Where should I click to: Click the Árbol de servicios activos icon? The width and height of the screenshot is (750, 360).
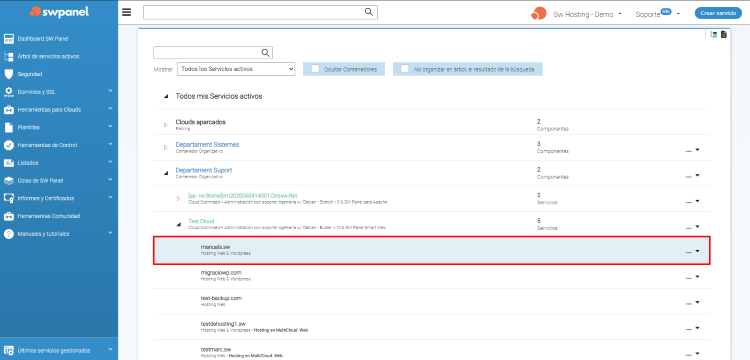tap(8, 56)
